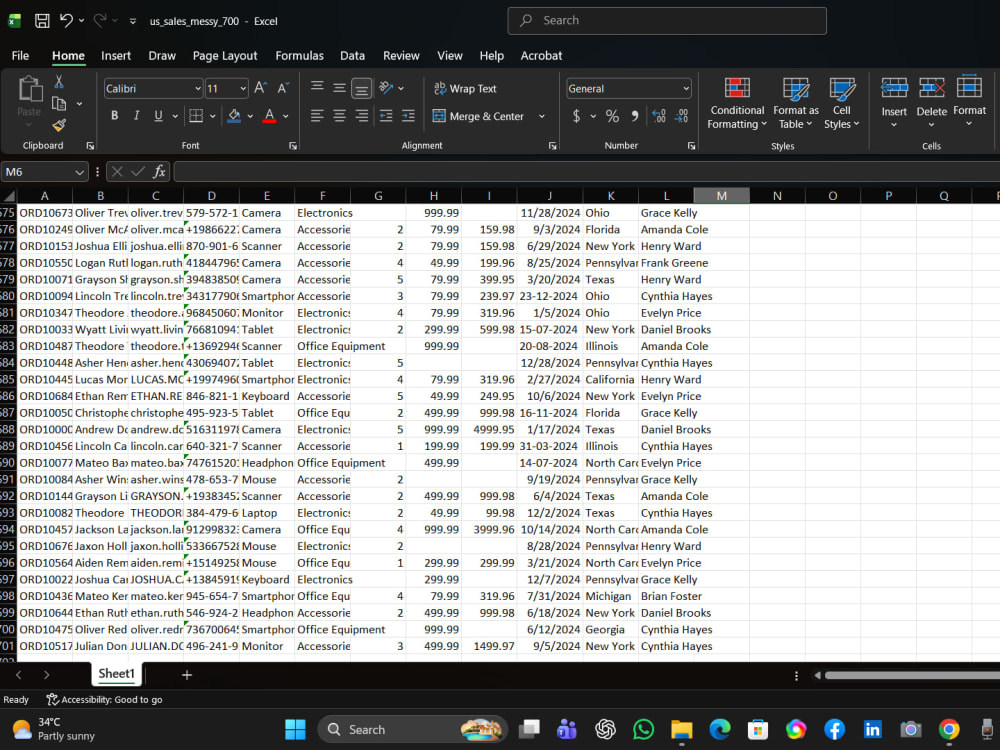Click Insert cells button
Viewport: 1000px width, 750px height.
[893, 102]
